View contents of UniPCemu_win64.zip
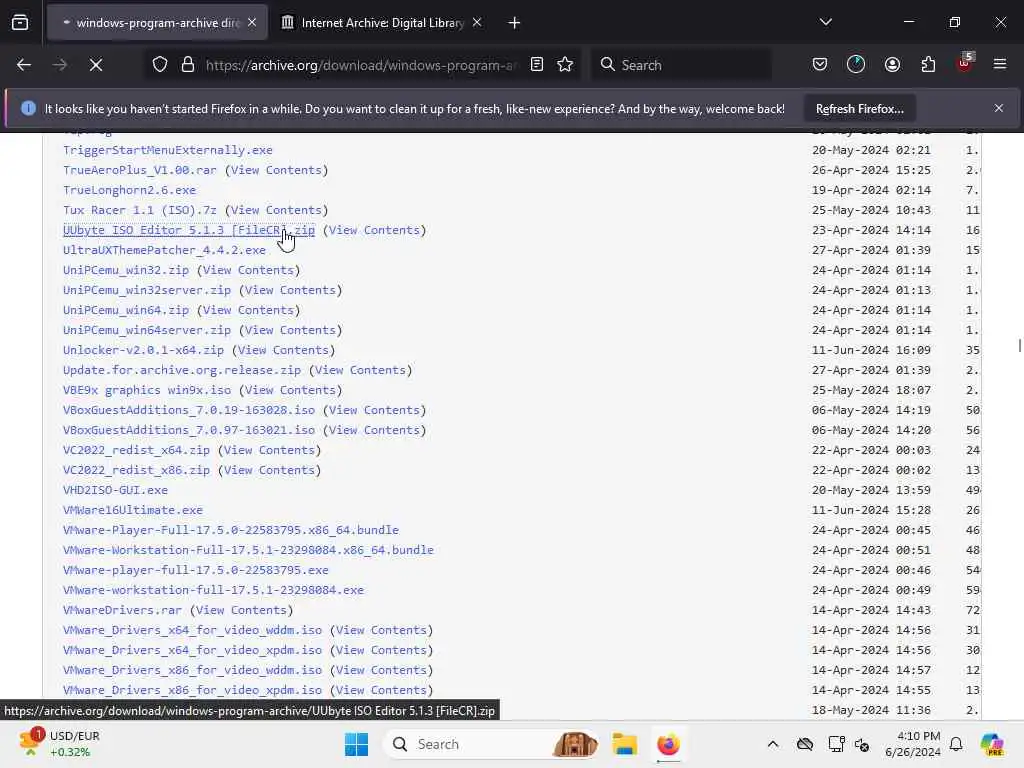Viewport: 1024px width, 768px height. (248, 310)
